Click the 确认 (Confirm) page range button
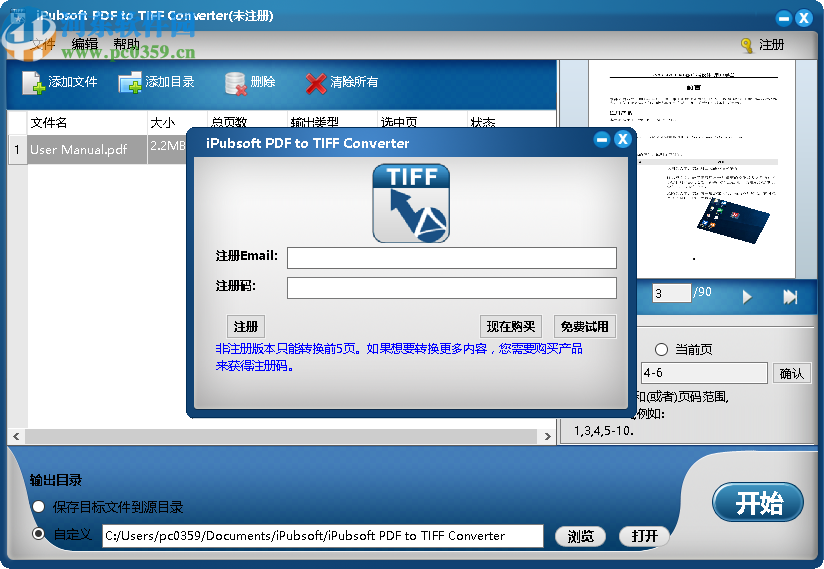 791,374
